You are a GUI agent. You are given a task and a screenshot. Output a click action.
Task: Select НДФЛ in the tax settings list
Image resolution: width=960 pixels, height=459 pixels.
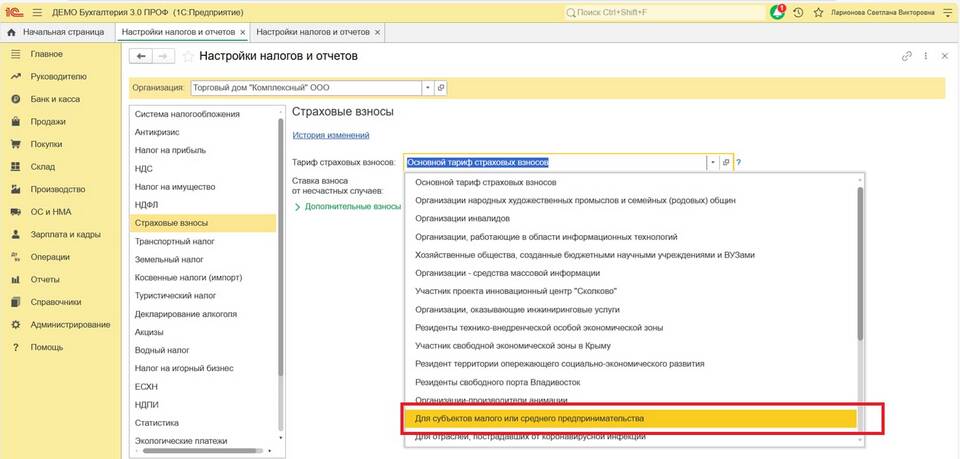pos(147,205)
